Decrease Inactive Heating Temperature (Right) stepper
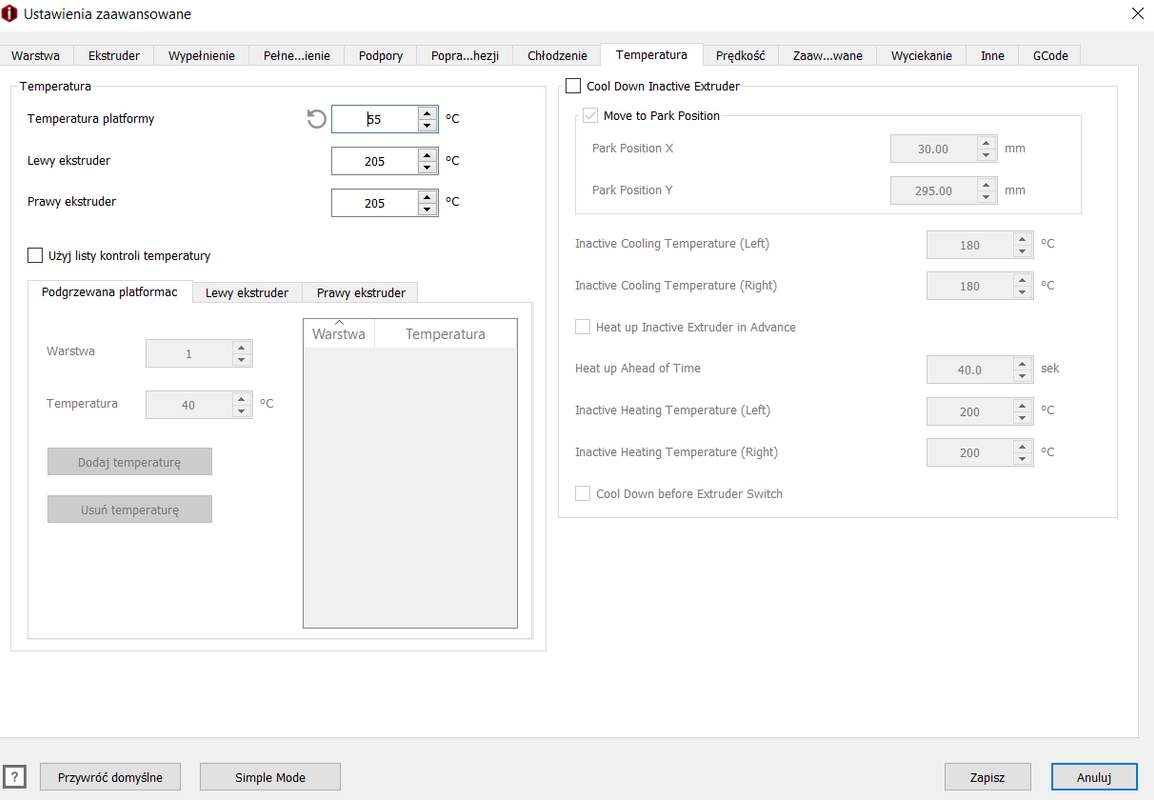This screenshot has height=800, width=1154. 1022,459
